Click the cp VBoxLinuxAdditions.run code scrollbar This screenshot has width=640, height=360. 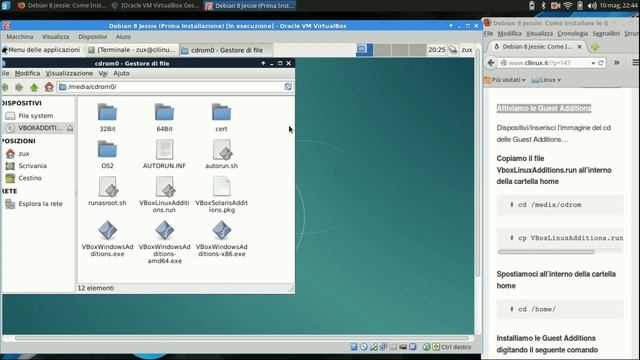click(x=546, y=252)
